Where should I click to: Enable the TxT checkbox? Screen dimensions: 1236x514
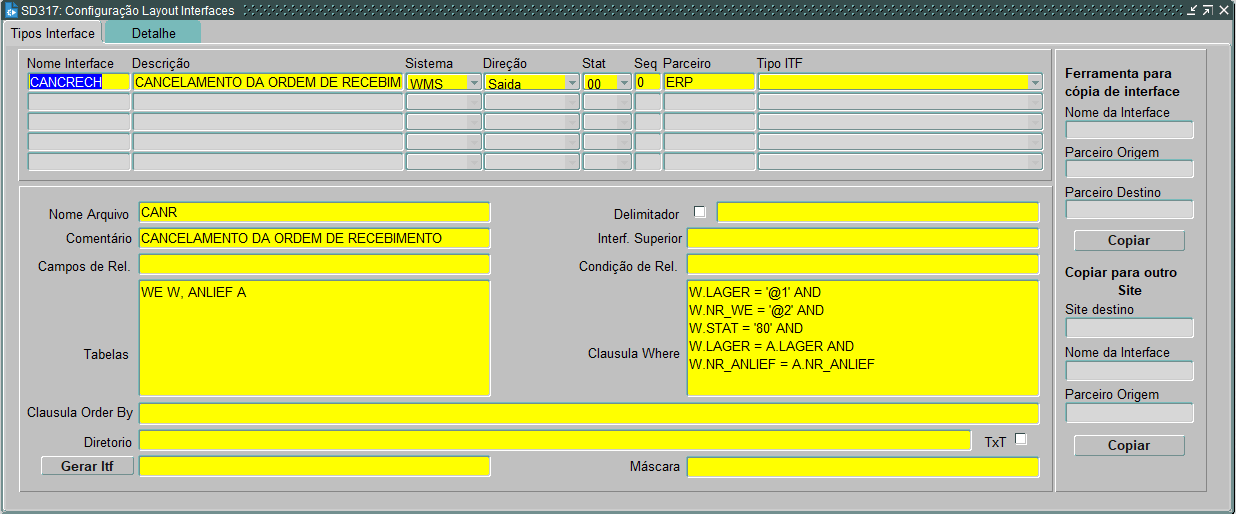pos(1021,439)
